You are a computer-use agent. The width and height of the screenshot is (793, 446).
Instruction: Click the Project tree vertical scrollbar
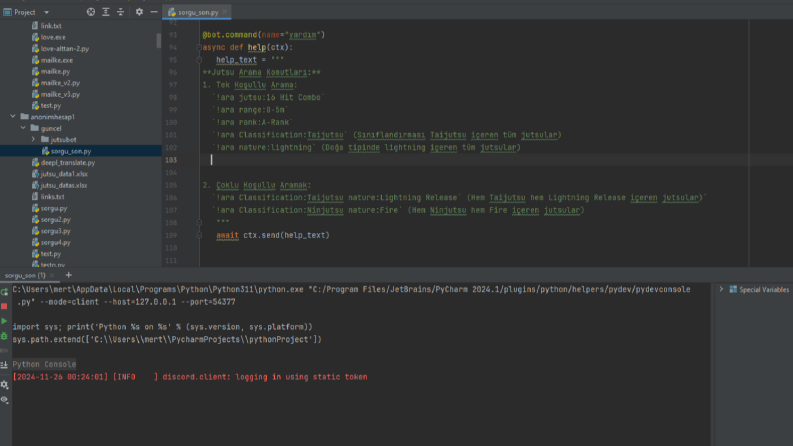[159, 40]
